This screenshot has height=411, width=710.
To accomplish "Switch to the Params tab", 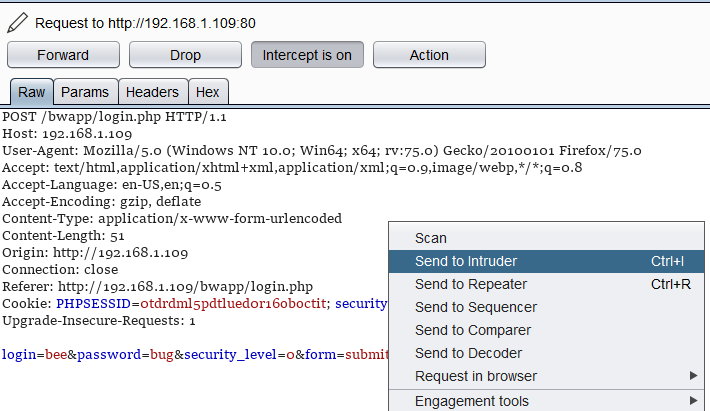I will pos(85,92).
